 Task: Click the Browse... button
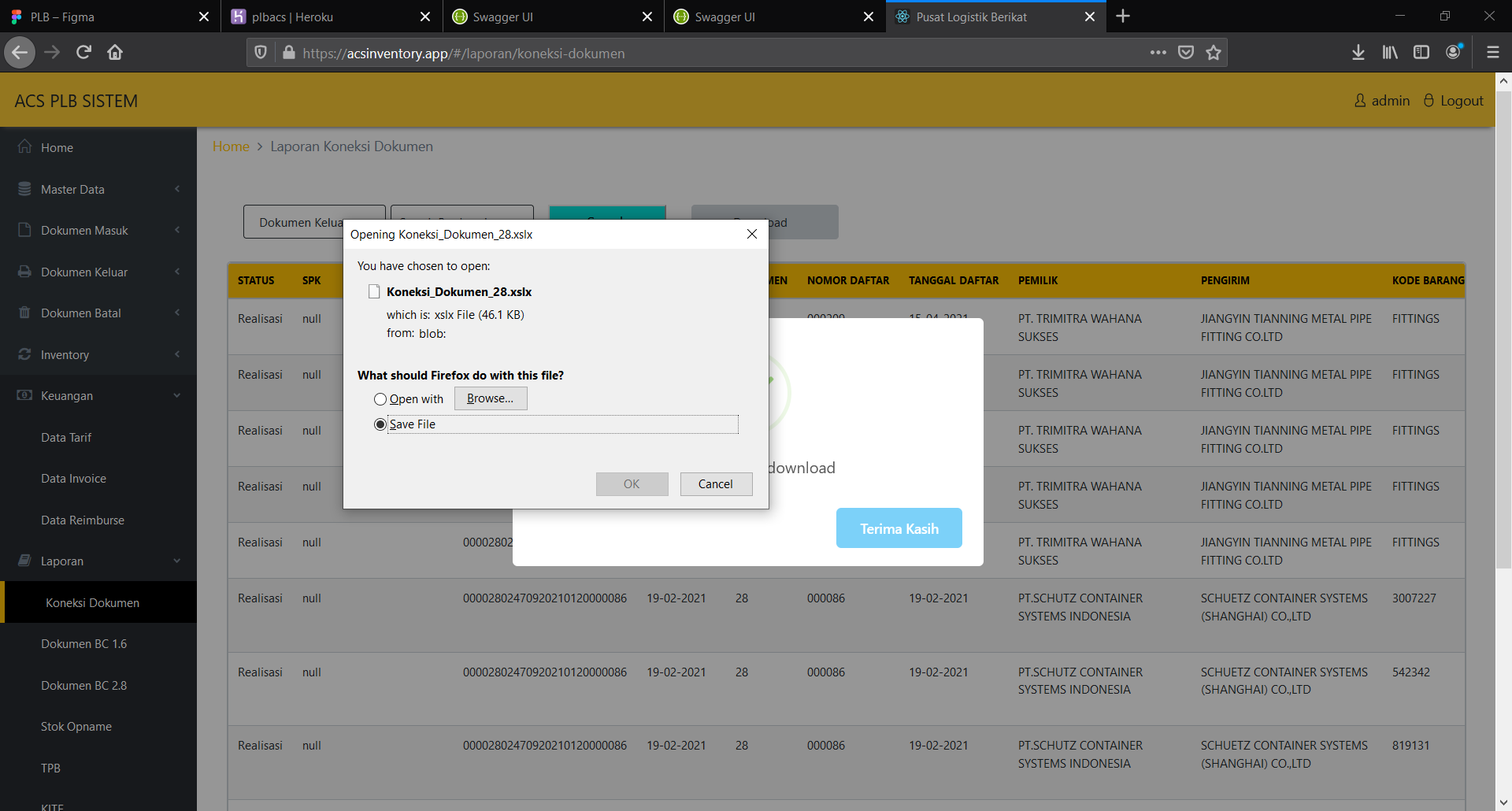[490, 398]
